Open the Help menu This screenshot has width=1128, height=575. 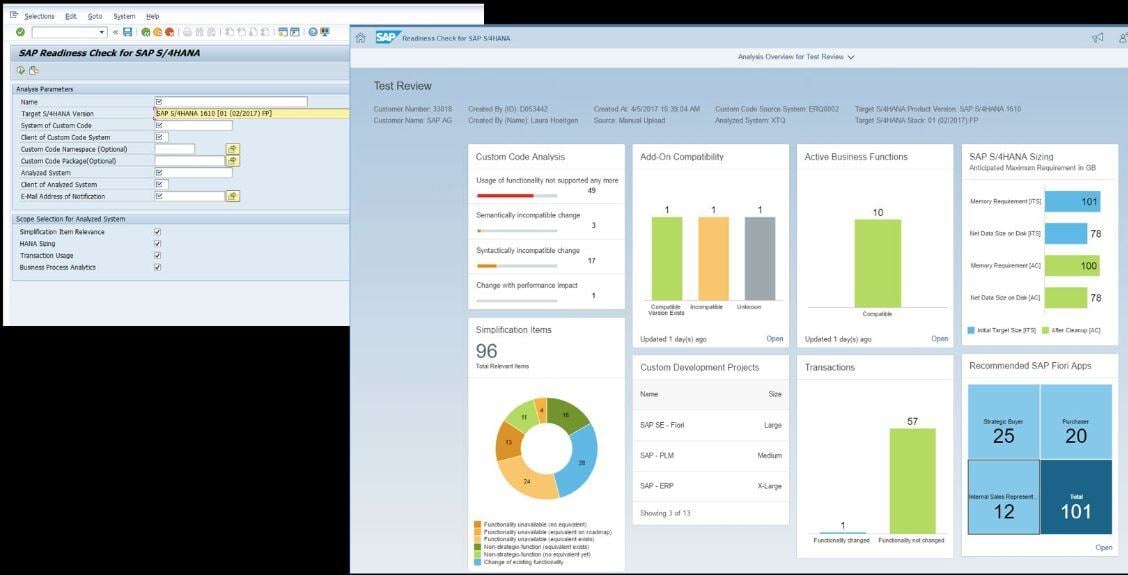pyautogui.click(x=153, y=16)
